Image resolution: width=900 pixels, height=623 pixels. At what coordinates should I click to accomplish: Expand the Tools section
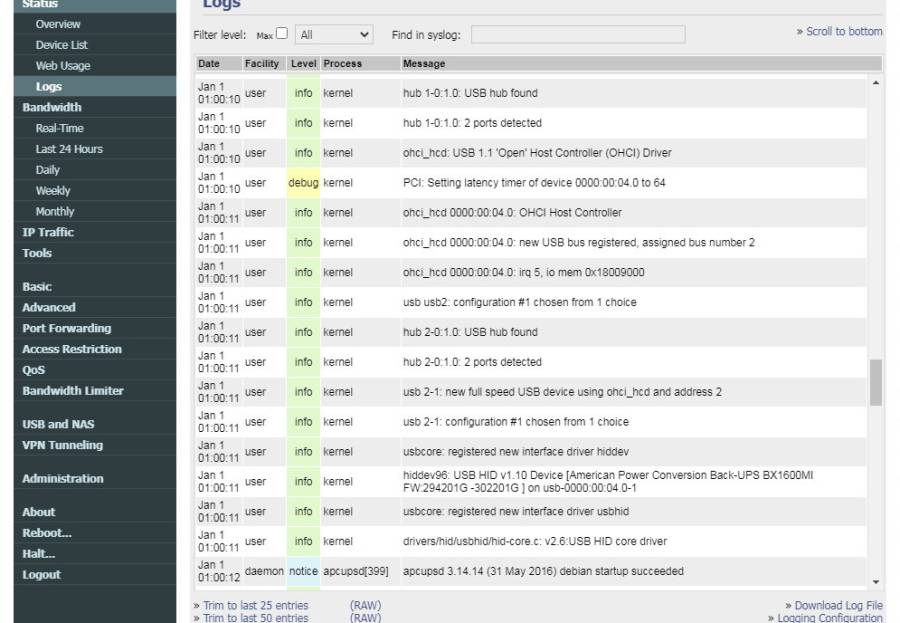37,253
